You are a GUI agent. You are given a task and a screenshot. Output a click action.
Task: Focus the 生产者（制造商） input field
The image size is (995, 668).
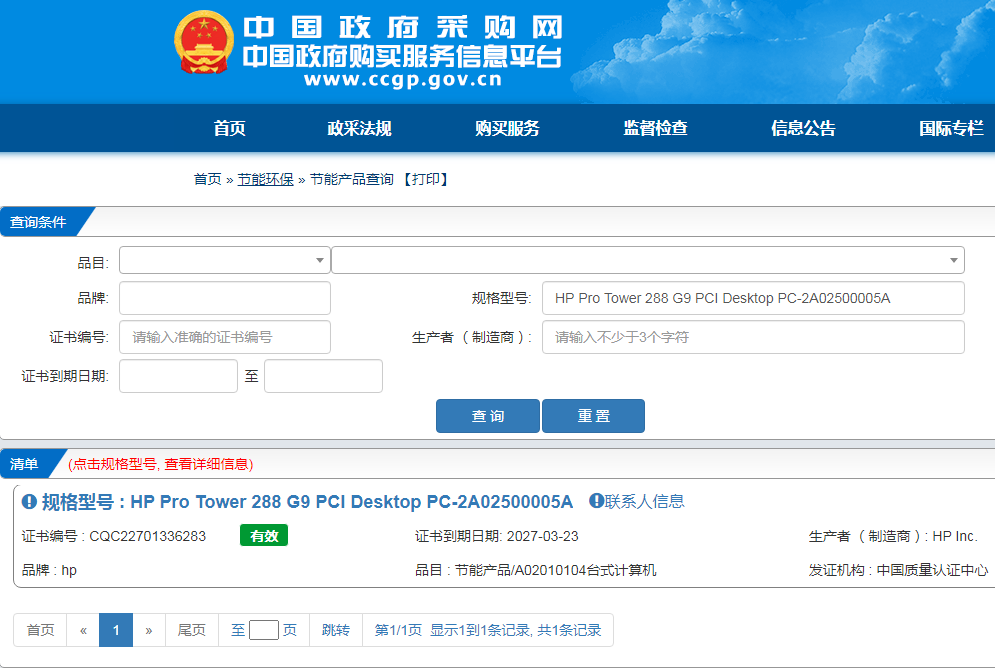753,337
